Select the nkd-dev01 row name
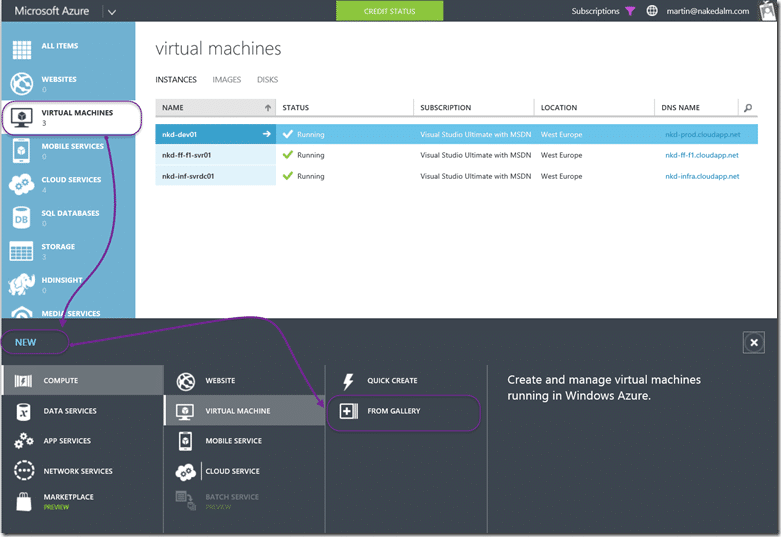Viewport: 781px width, 537px height. click(179, 134)
